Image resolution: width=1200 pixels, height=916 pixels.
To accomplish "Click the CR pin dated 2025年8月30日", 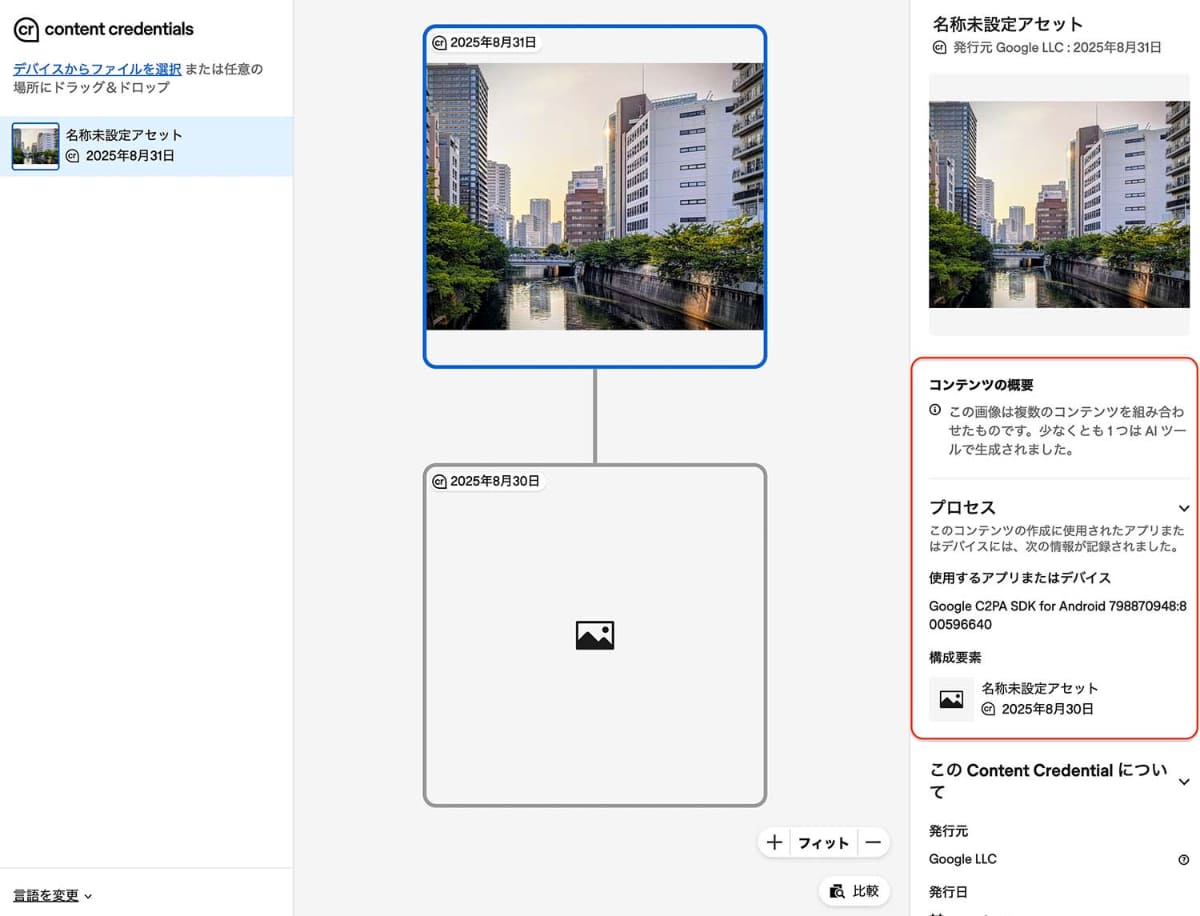I will 440,481.
